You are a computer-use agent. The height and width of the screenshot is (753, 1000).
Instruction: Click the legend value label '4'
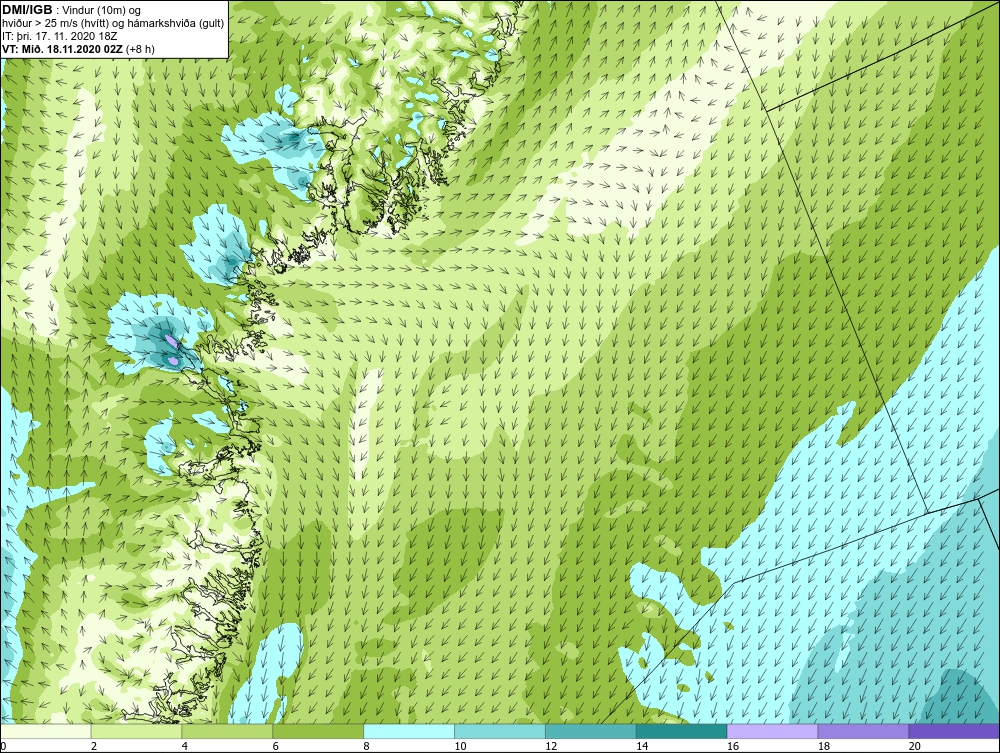point(185,746)
